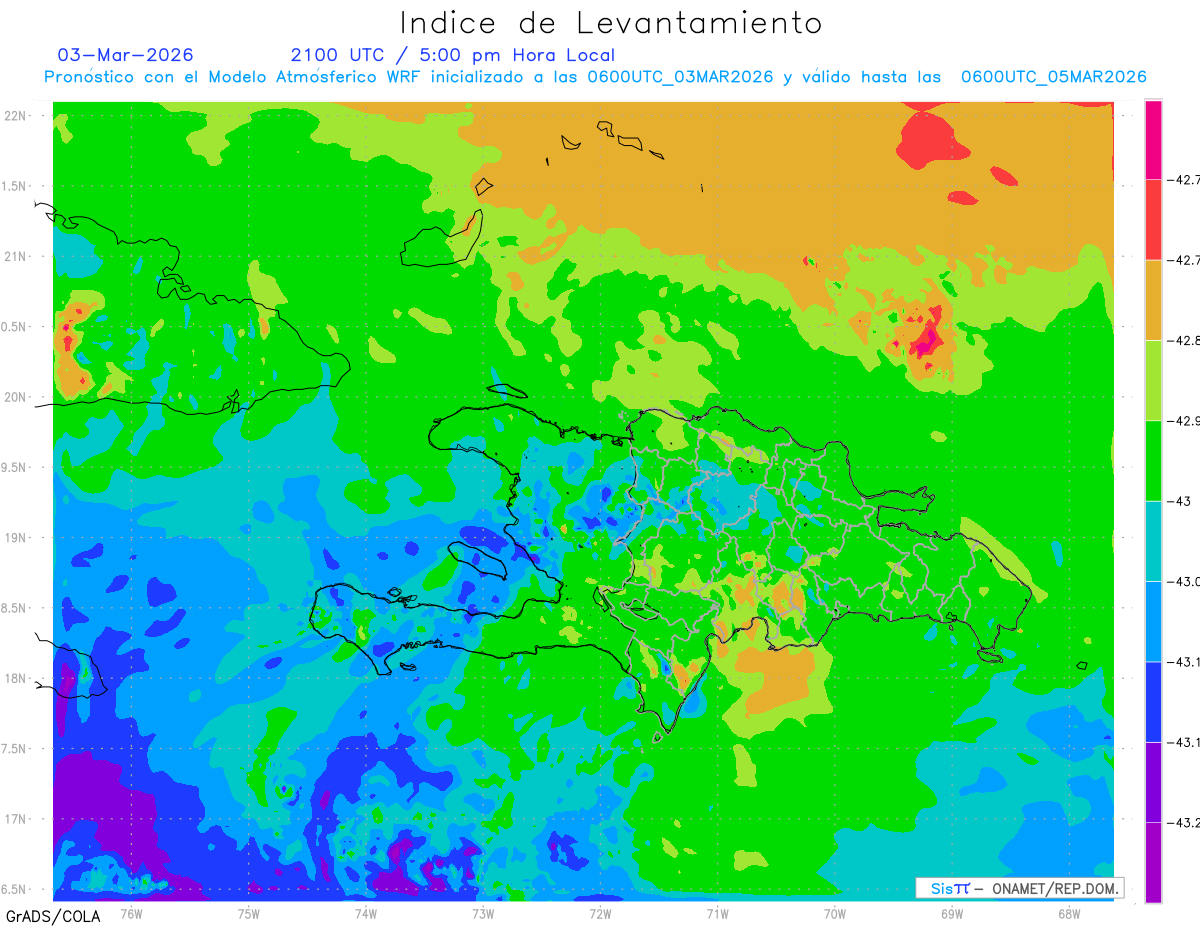Select the violet color bar segment
Image resolution: width=1200 pixels, height=927 pixels.
[1154, 782]
